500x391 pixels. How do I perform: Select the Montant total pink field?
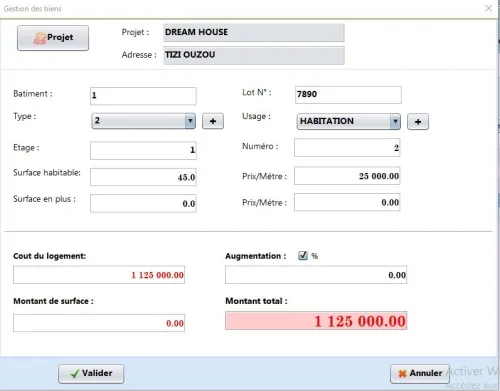pos(316,321)
